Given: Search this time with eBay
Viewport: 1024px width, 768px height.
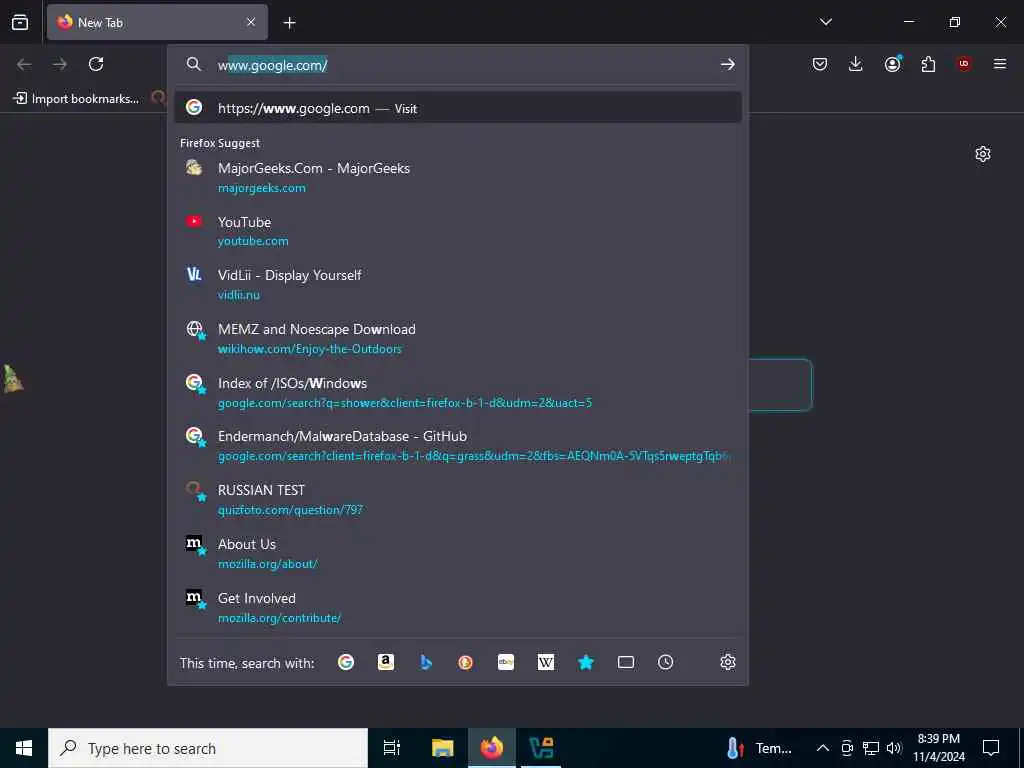Looking at the screenshot, I should pos(506,662).
